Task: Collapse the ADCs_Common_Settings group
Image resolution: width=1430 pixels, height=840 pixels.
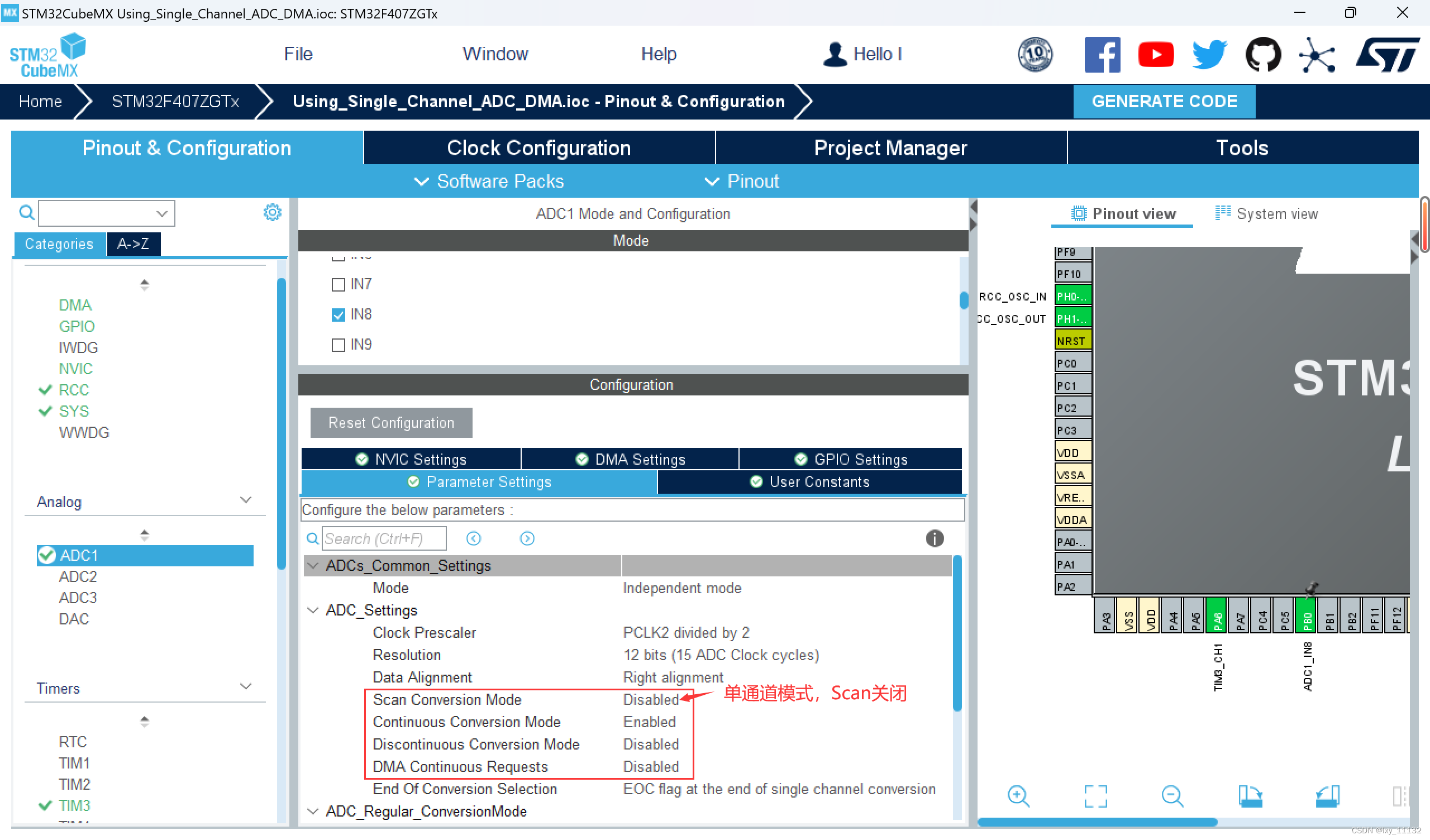Action: pos(313,565)
